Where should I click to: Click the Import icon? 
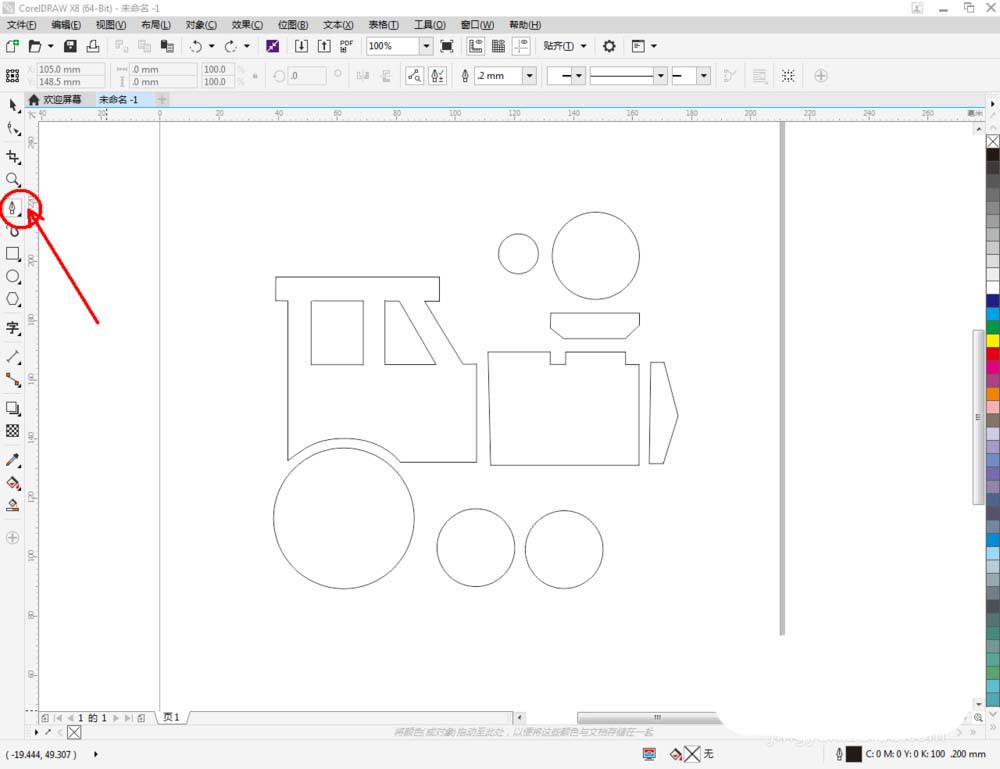click(301, 46)
